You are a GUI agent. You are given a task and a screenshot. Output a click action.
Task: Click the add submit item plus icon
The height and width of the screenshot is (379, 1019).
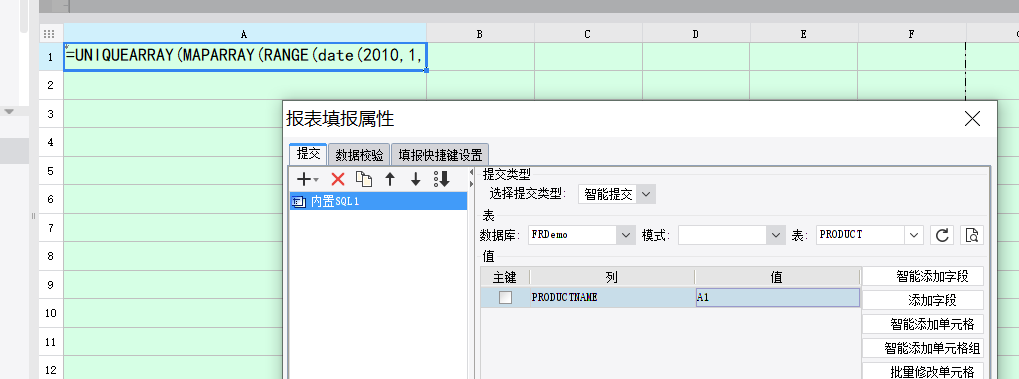(x=303, y=179)
